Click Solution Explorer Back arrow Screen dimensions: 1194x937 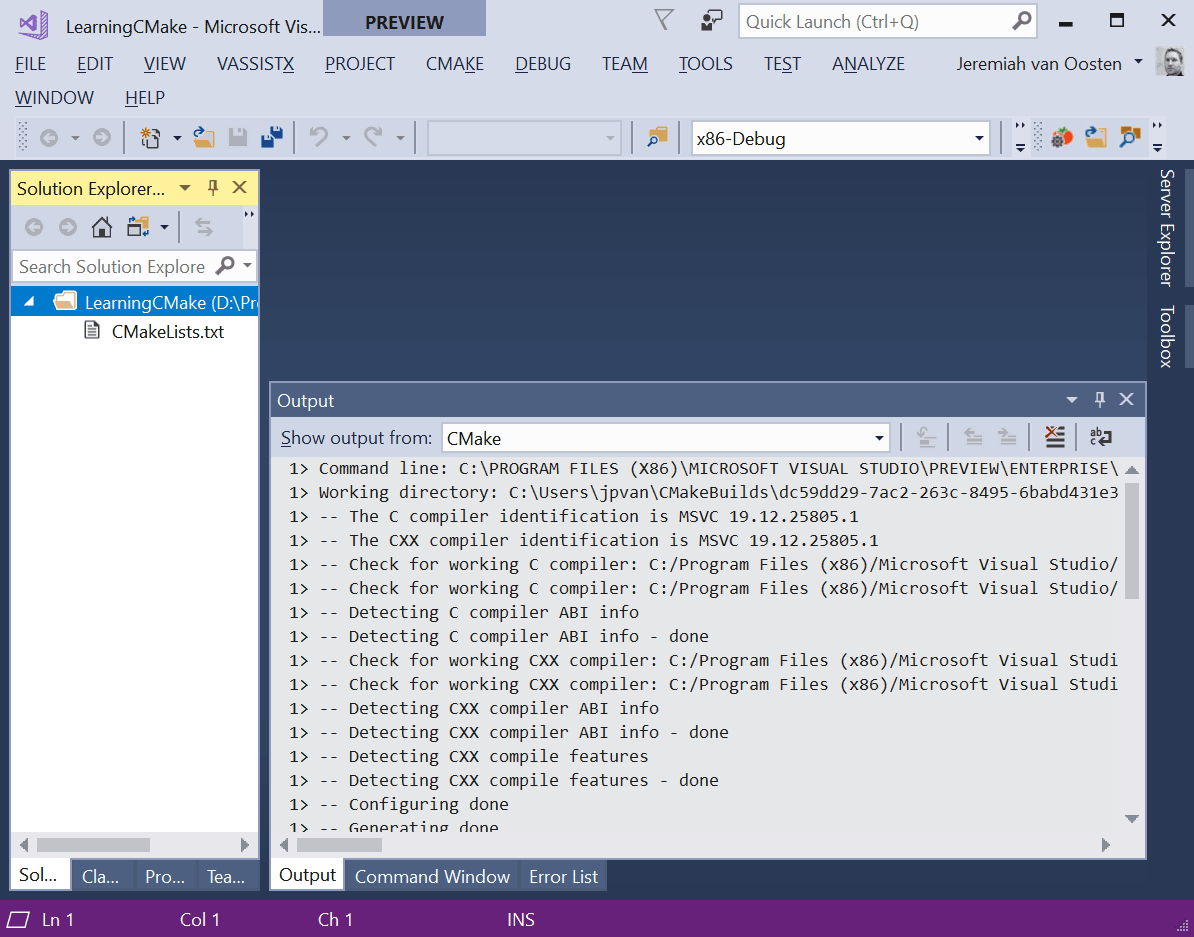coord(34,227)
